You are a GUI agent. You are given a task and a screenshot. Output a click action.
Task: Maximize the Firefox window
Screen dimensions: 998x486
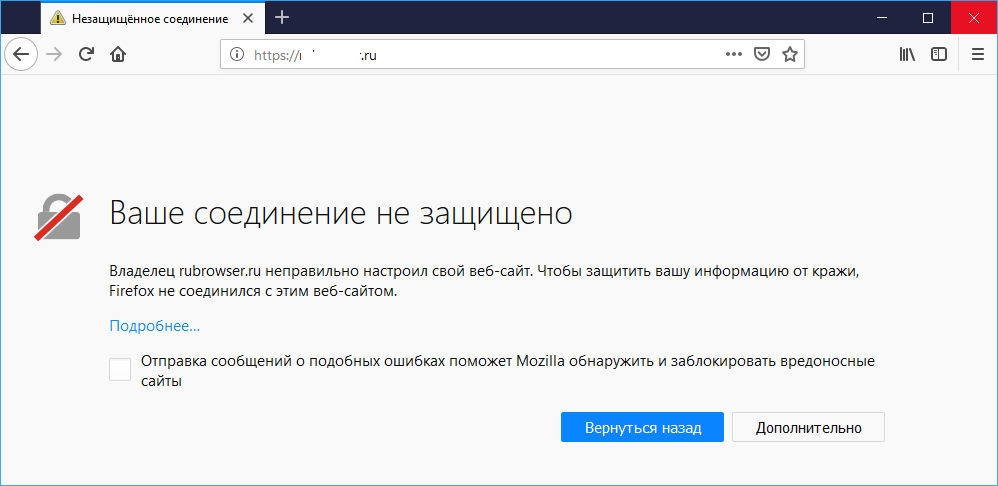[928, 18]
